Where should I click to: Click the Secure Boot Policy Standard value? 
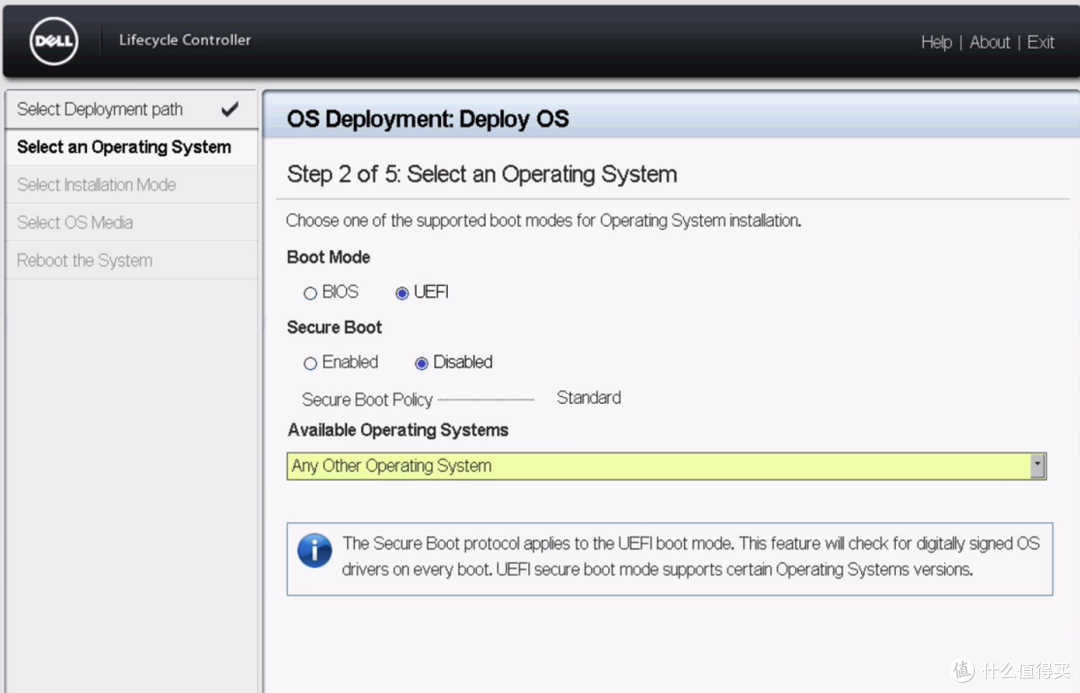(588, 398)
